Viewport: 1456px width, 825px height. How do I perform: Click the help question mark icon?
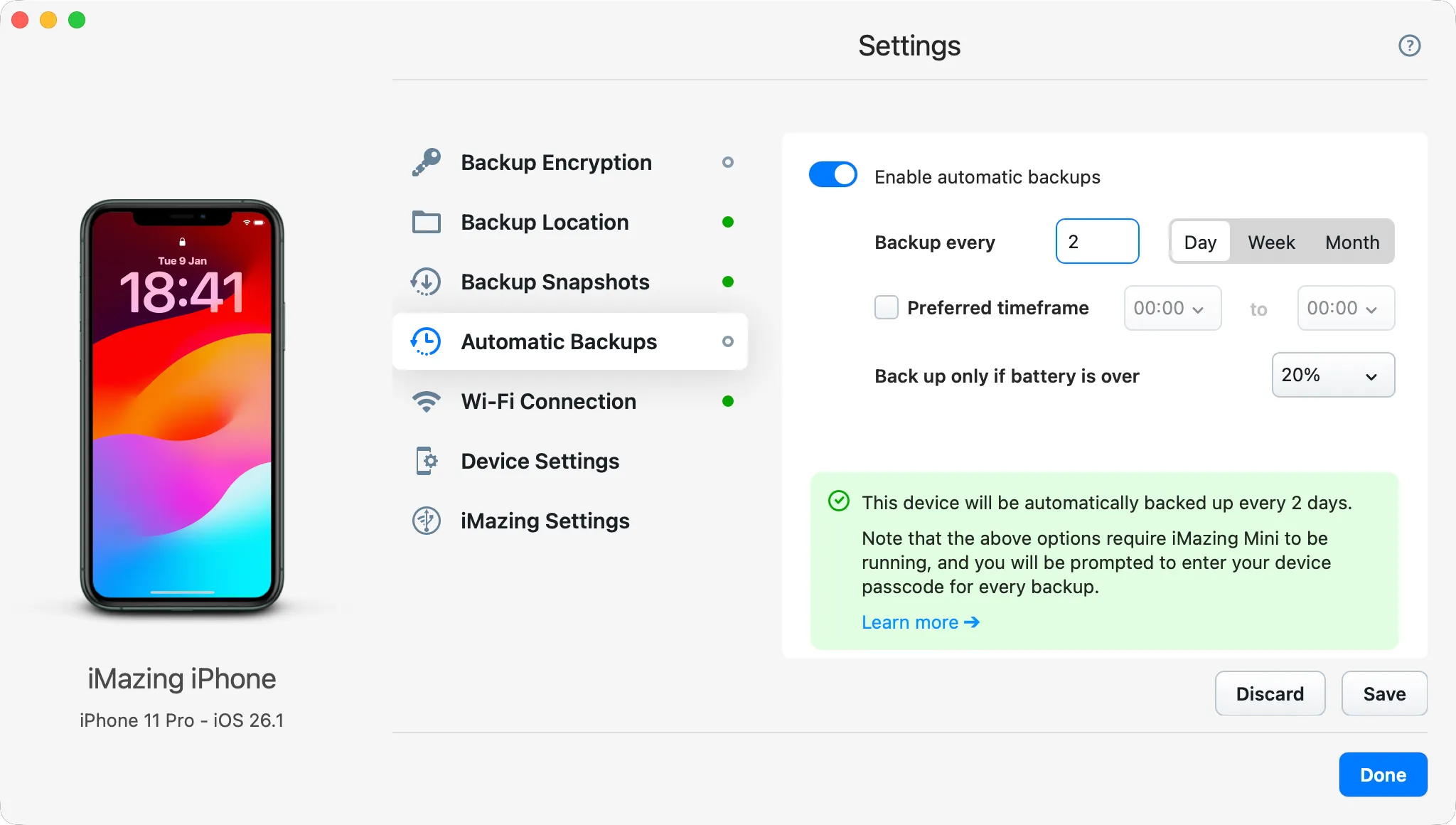(1410, 46)
